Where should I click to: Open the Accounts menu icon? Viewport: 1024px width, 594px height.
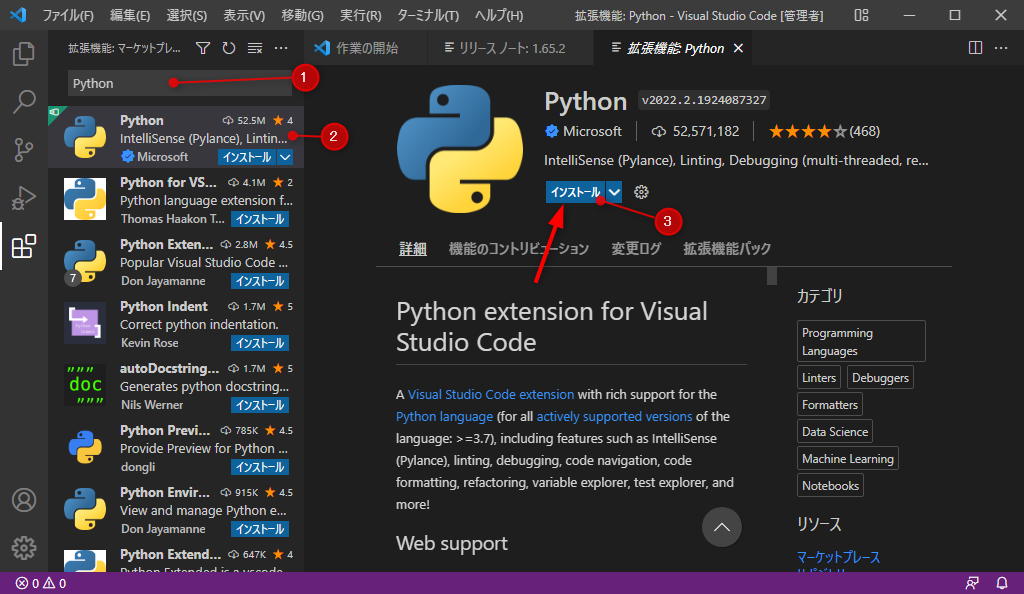click(x=24, y=500)
